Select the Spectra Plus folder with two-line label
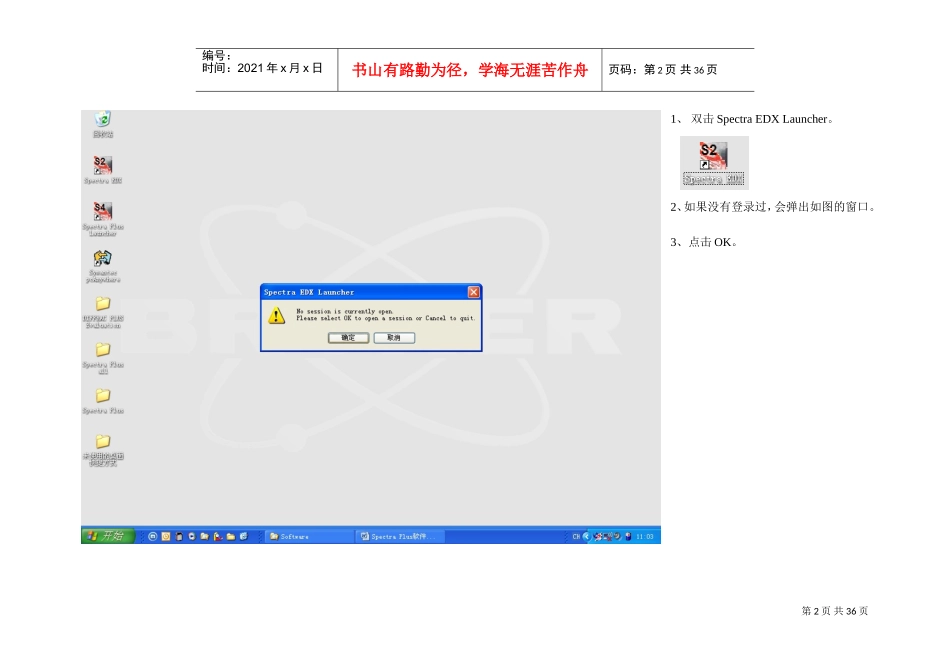Viewport: 950px width, 672px height. pos(103,359)
